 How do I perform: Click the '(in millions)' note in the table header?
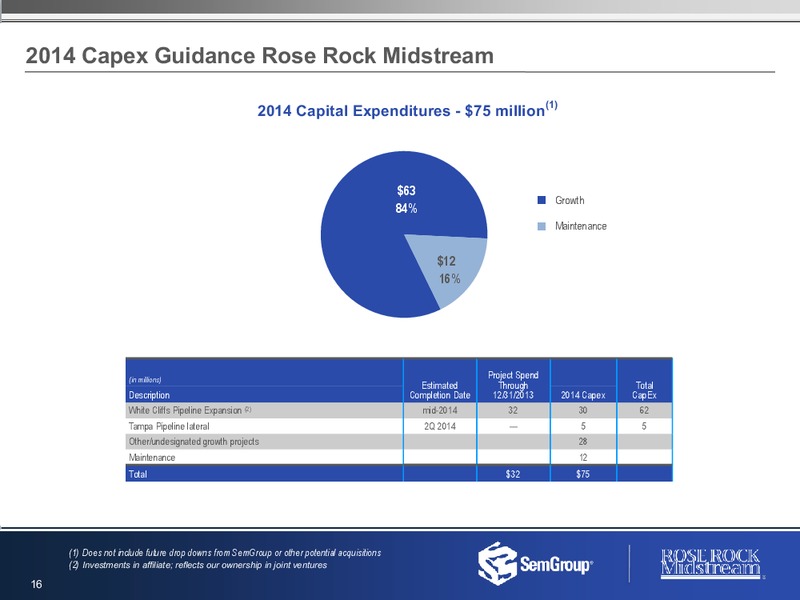click(145, 380)
